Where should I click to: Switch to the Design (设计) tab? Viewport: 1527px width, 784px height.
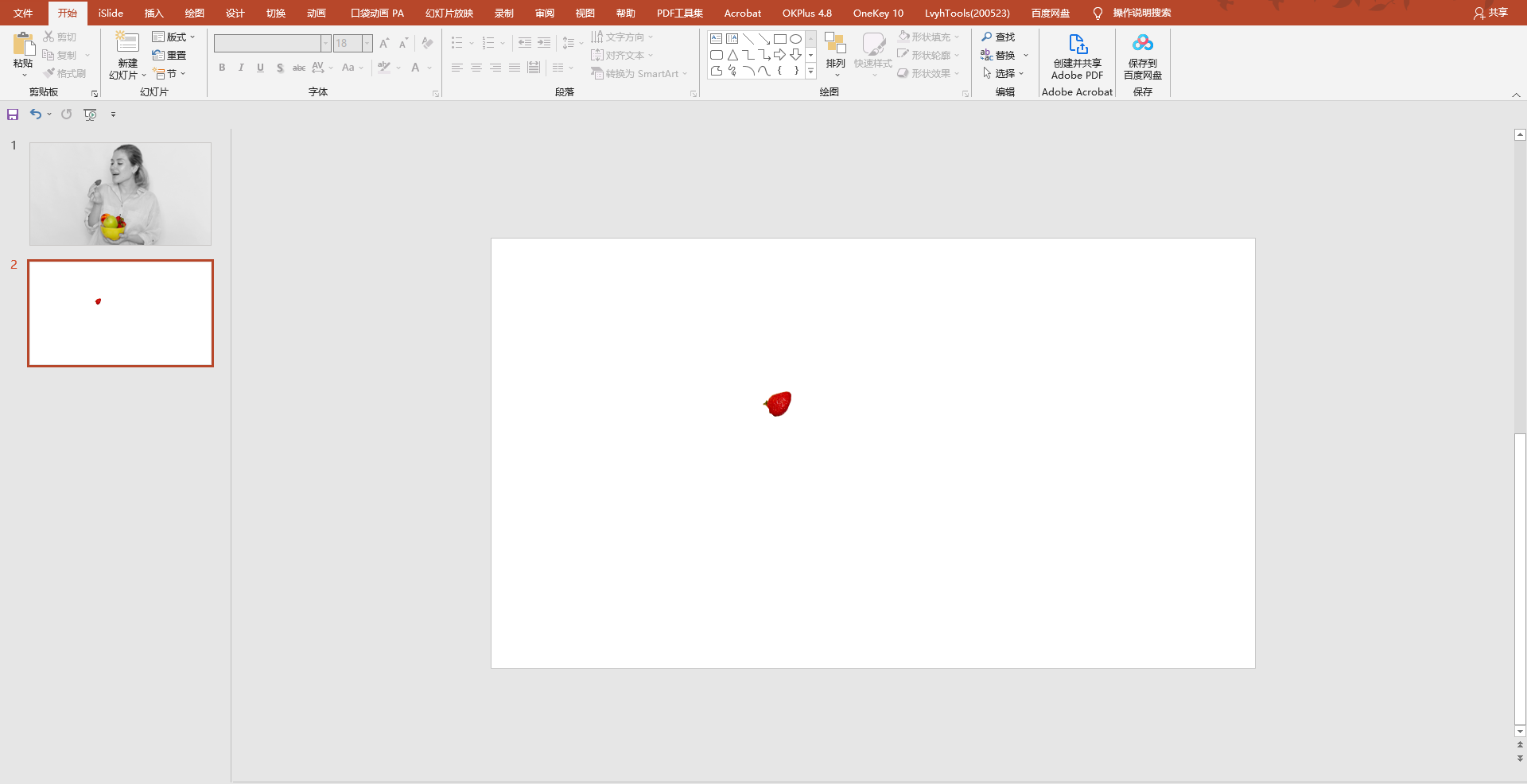click(x=235, y=13)
